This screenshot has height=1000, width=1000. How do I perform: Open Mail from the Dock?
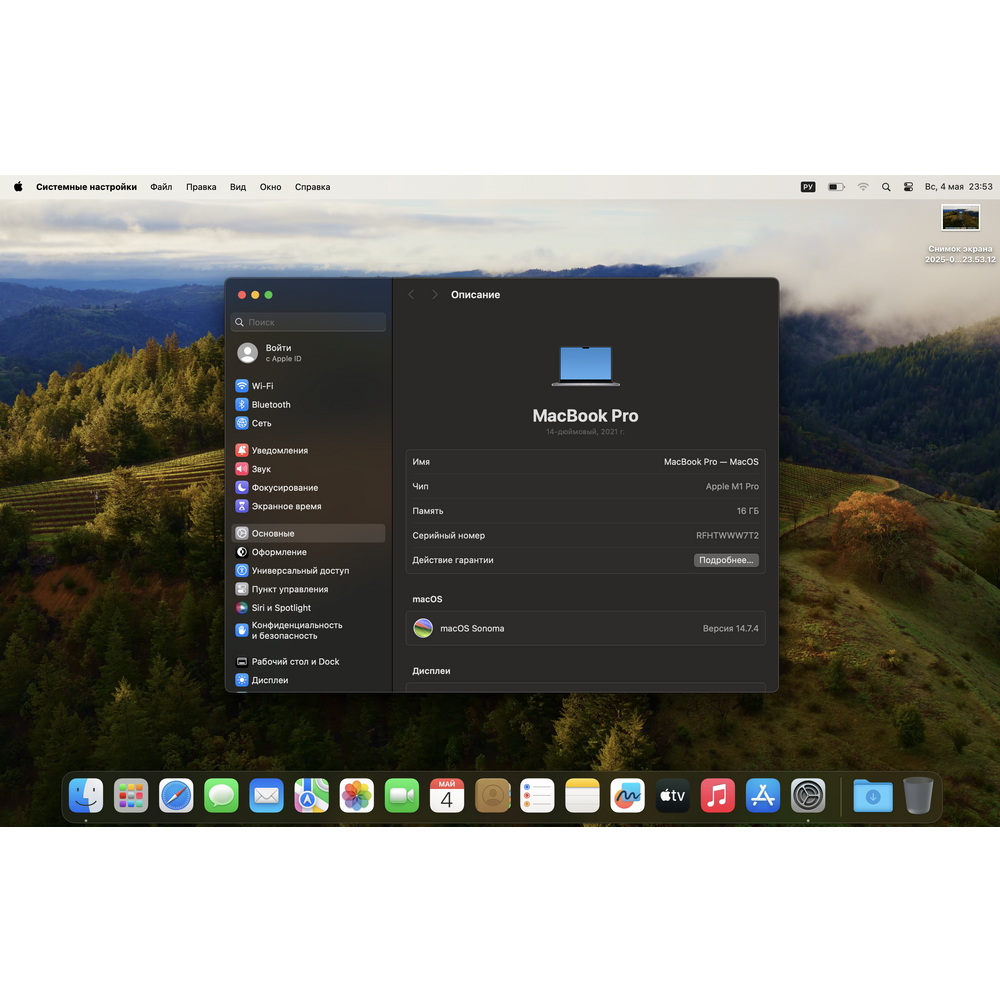tap(267, 795)
